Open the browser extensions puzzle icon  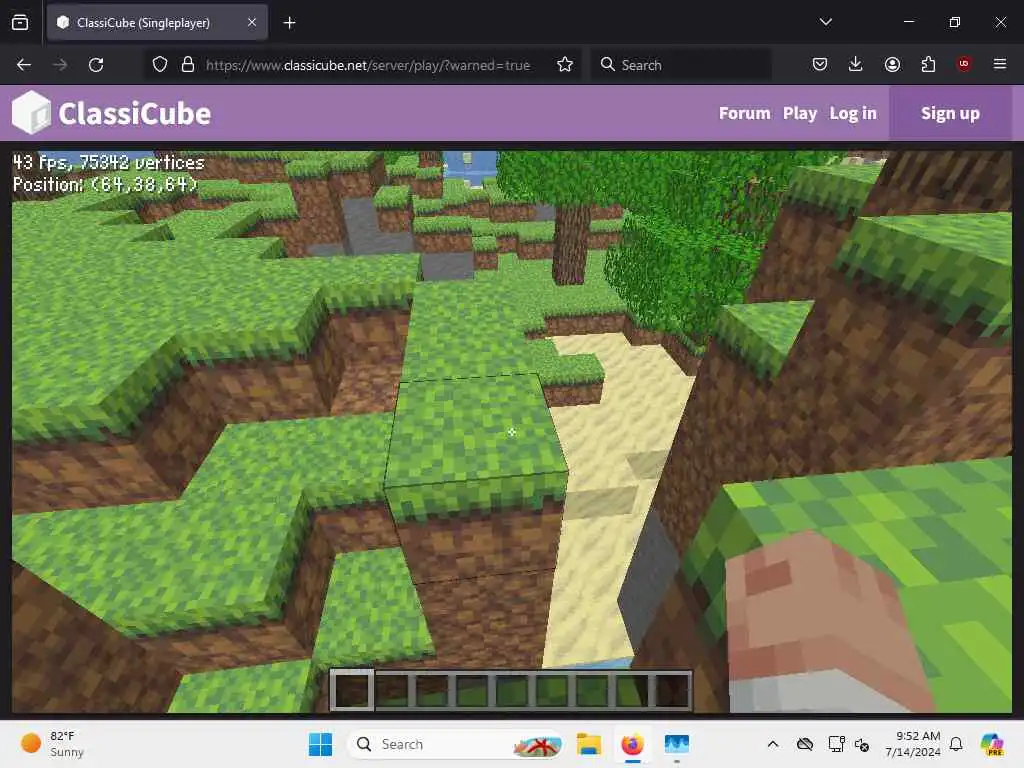tap(928, 64)
